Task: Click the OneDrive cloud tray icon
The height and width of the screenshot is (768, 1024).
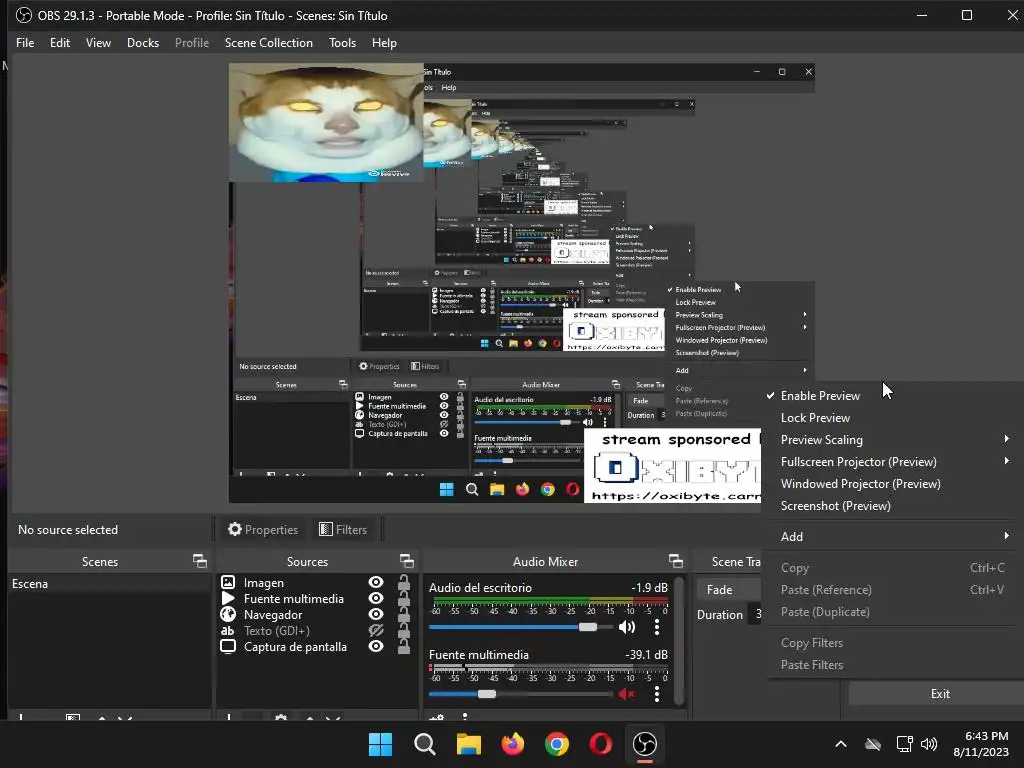Action: click(x=872, y=744)
